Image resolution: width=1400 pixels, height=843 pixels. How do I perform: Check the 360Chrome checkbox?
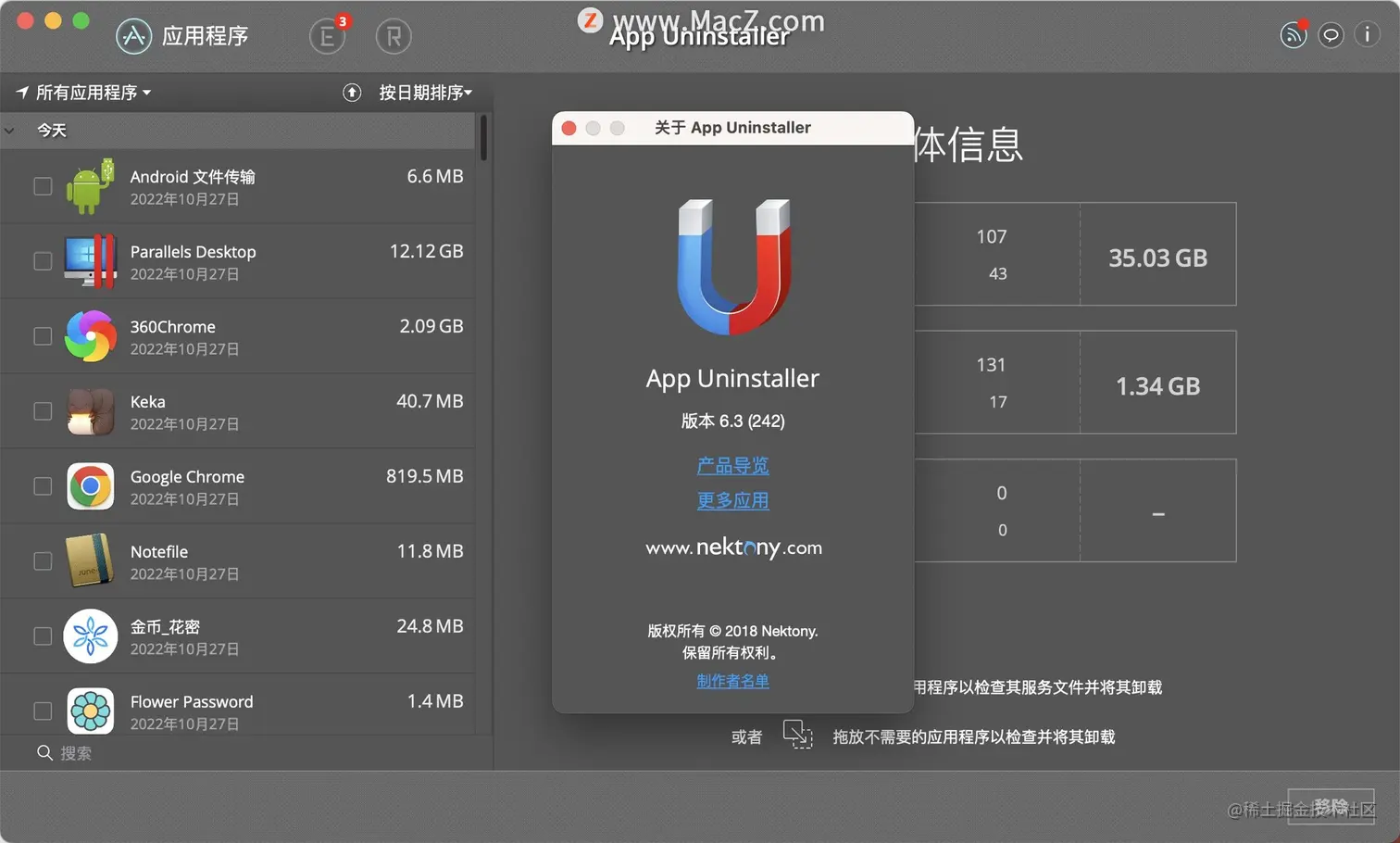pyautogui.click(x=43, y=336)
